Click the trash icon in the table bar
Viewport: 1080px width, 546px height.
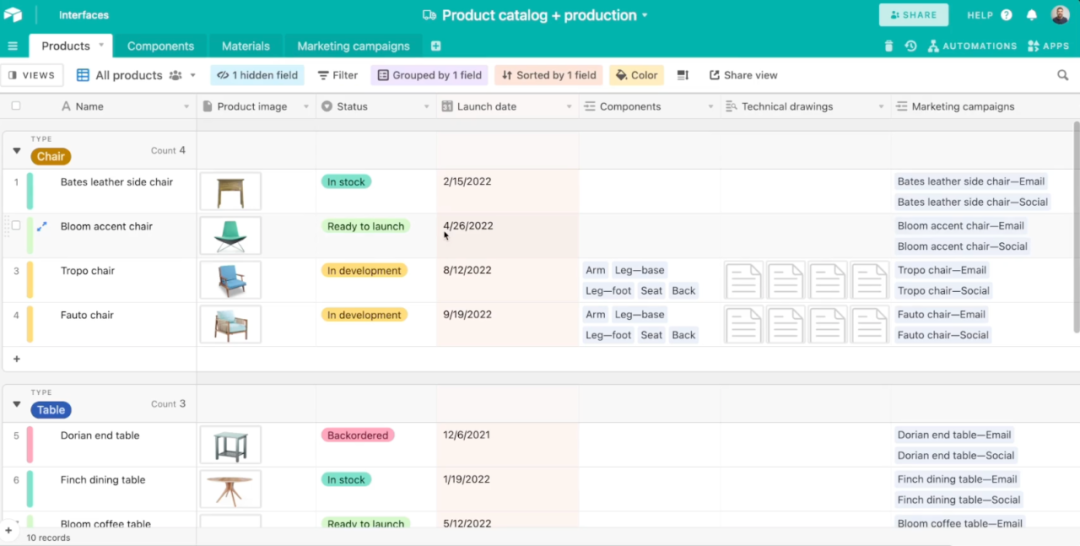[889, 46]
